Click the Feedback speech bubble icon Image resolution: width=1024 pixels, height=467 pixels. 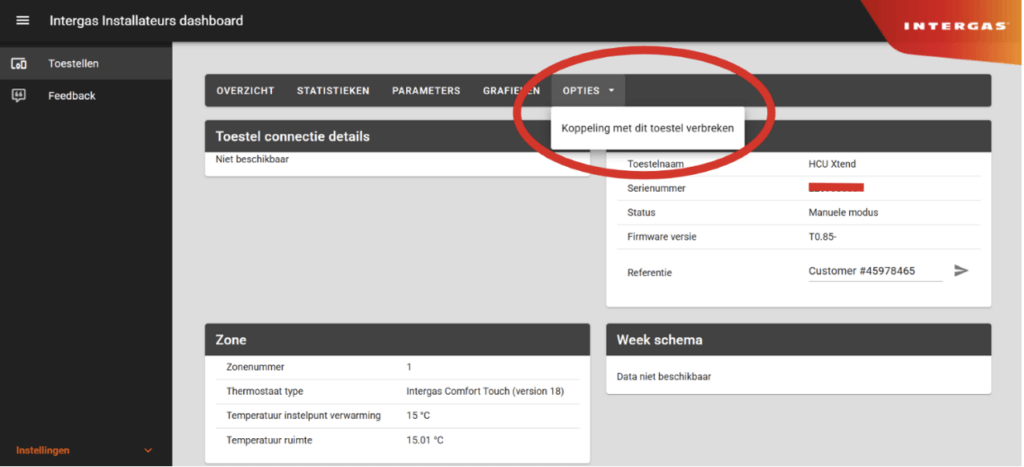click(x=19, y=95)
